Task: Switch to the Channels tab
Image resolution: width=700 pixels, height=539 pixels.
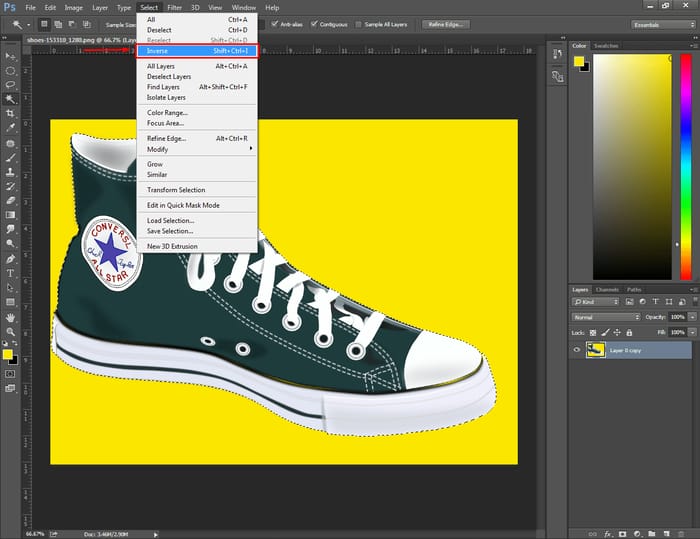Action: pos(607,289)
